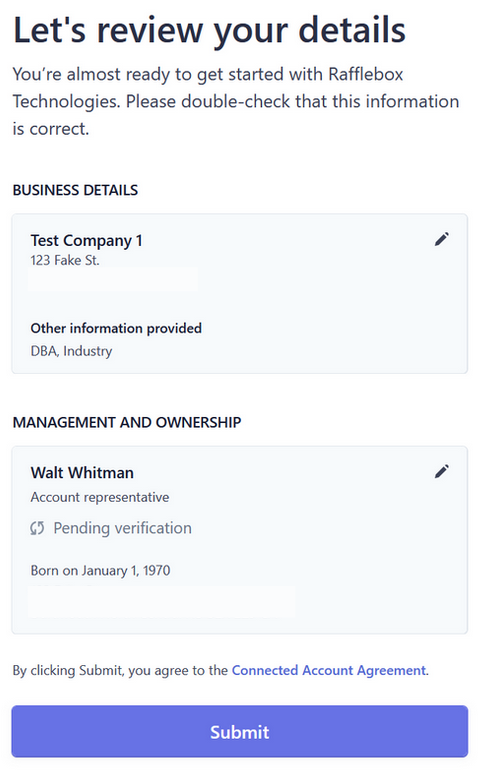The width and height of the screenshot is (486, 773).
Task: Edit Walt Whitman's details with the pencil icon
Action: (x=442, y=471)
